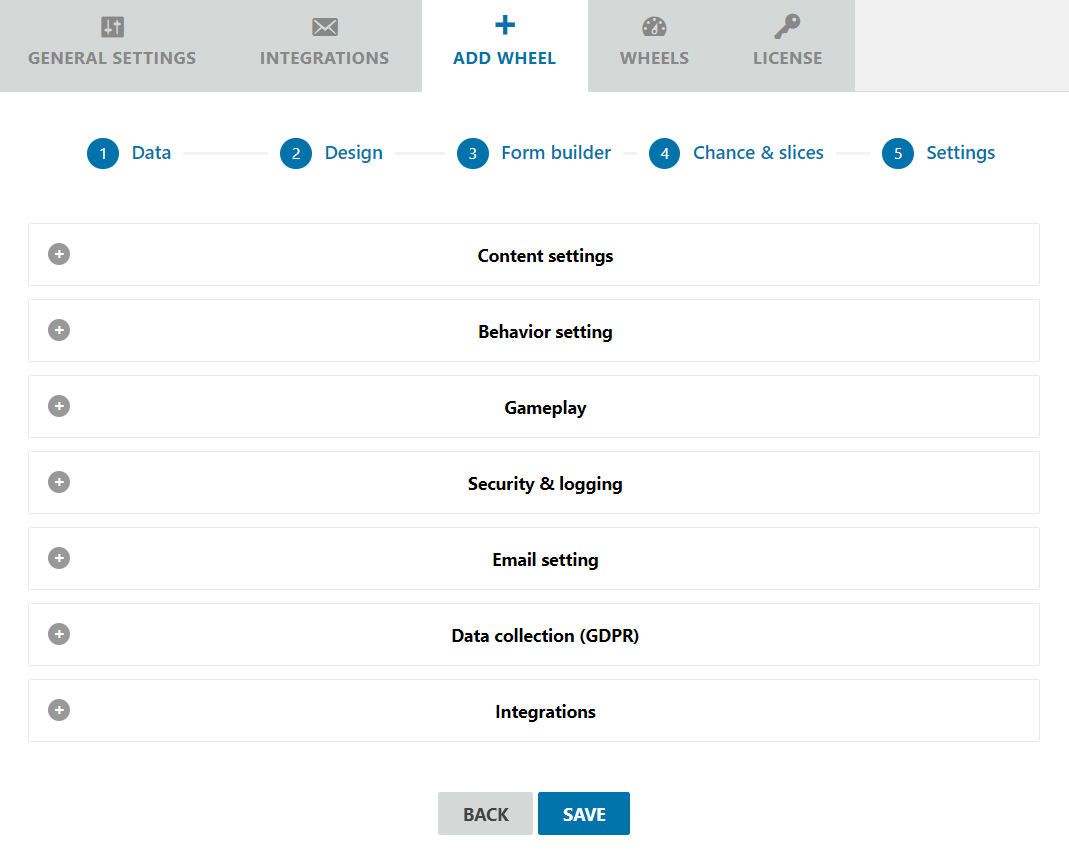
Task: Switch to the Integrations tab
Action: tap(325, 46)
